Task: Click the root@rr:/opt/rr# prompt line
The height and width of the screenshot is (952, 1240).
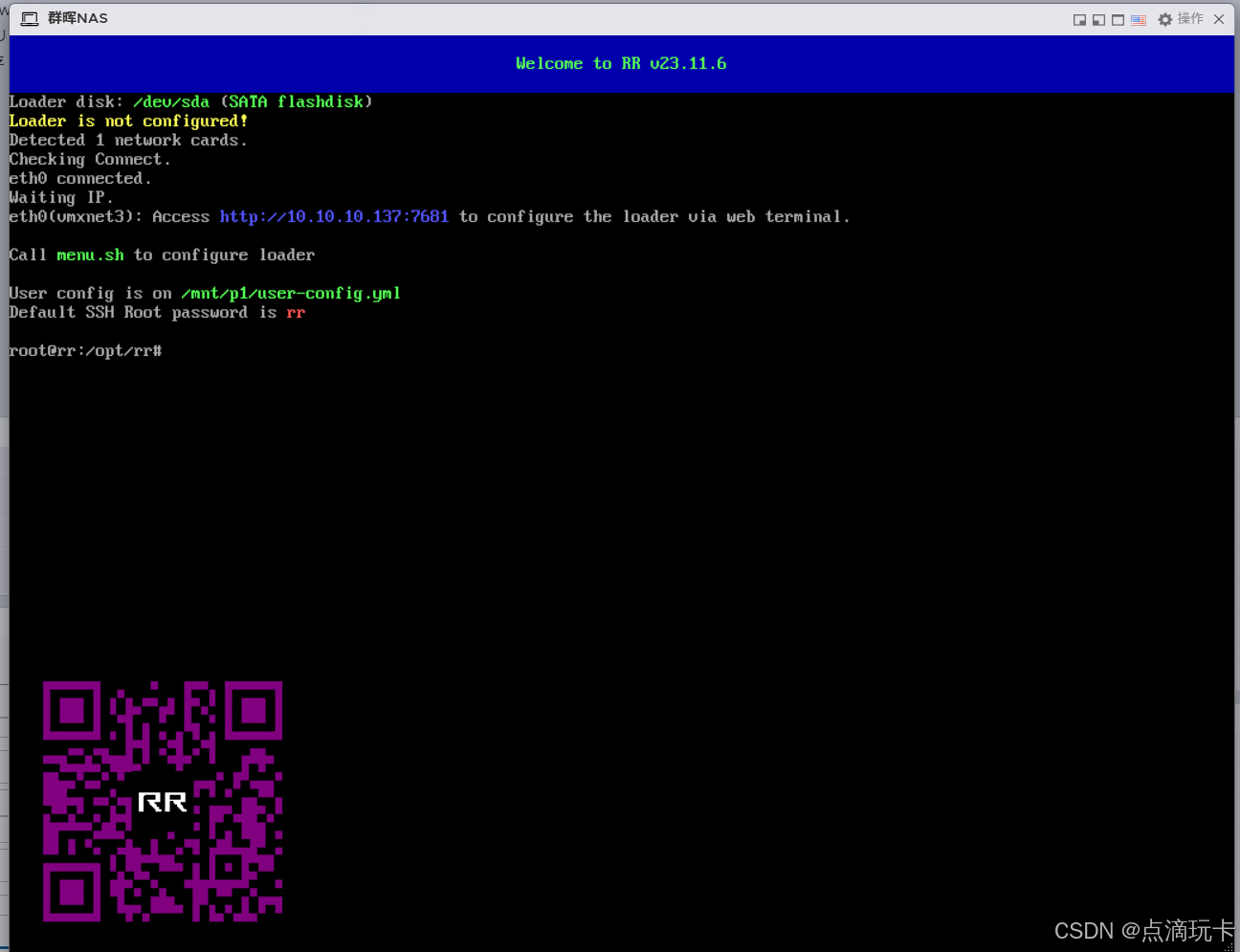Action: click(85, 351)
